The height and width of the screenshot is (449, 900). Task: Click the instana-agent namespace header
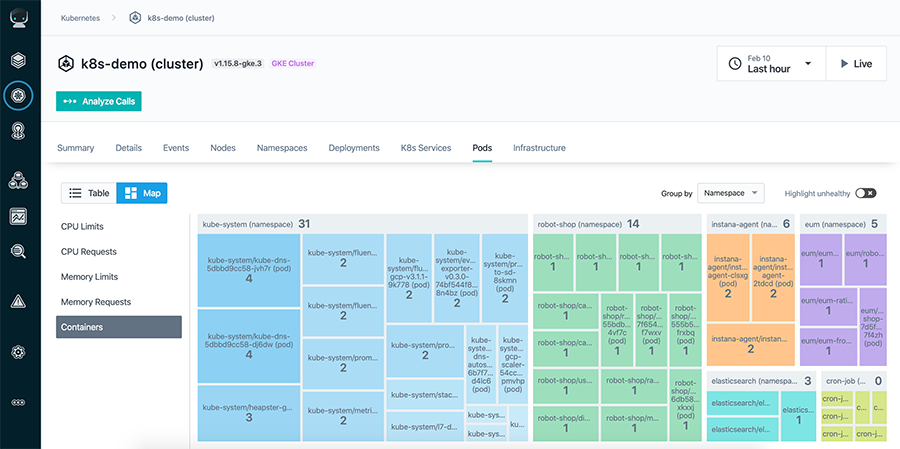click(x=751, y=224)
